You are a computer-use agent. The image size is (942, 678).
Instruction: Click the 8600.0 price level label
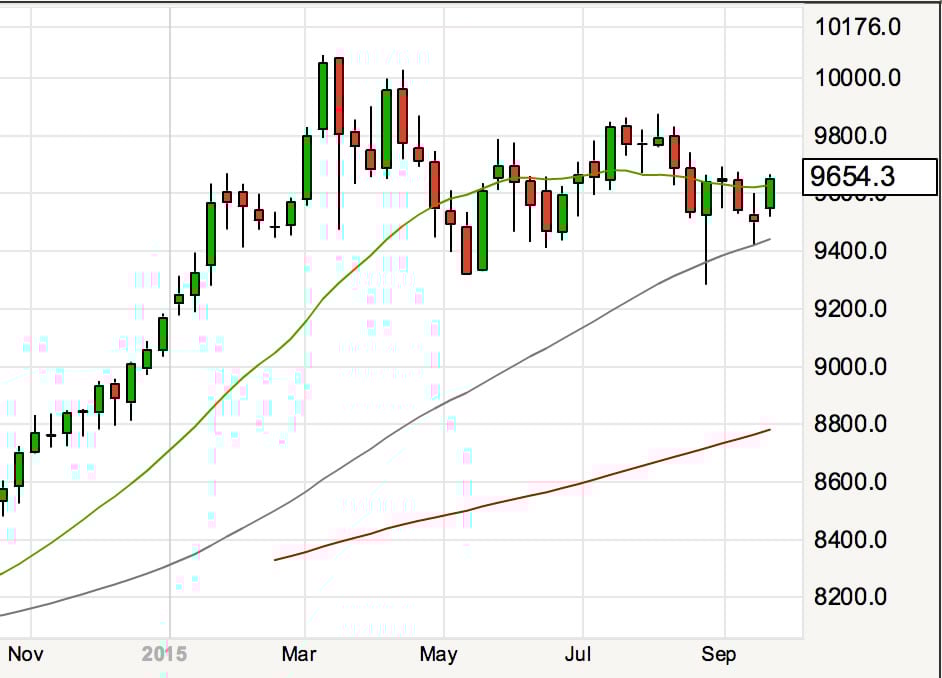(859, 483)
